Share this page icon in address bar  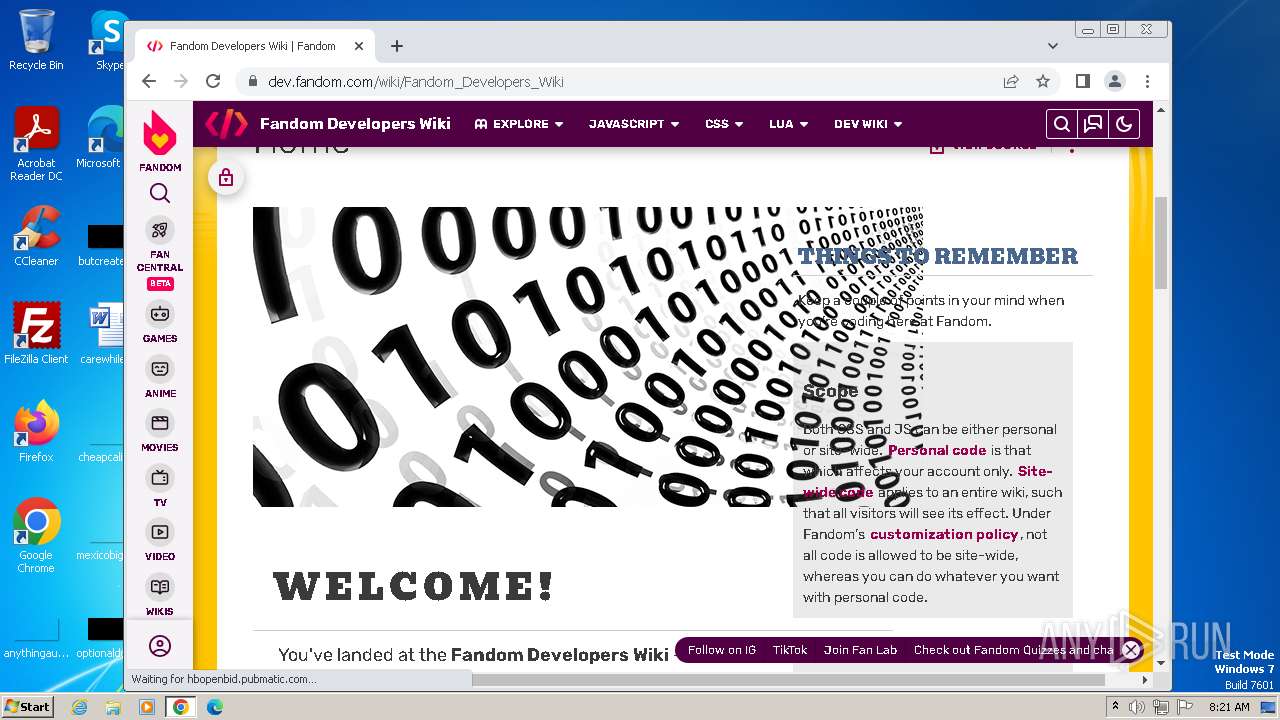click(x=1011, y=81)
